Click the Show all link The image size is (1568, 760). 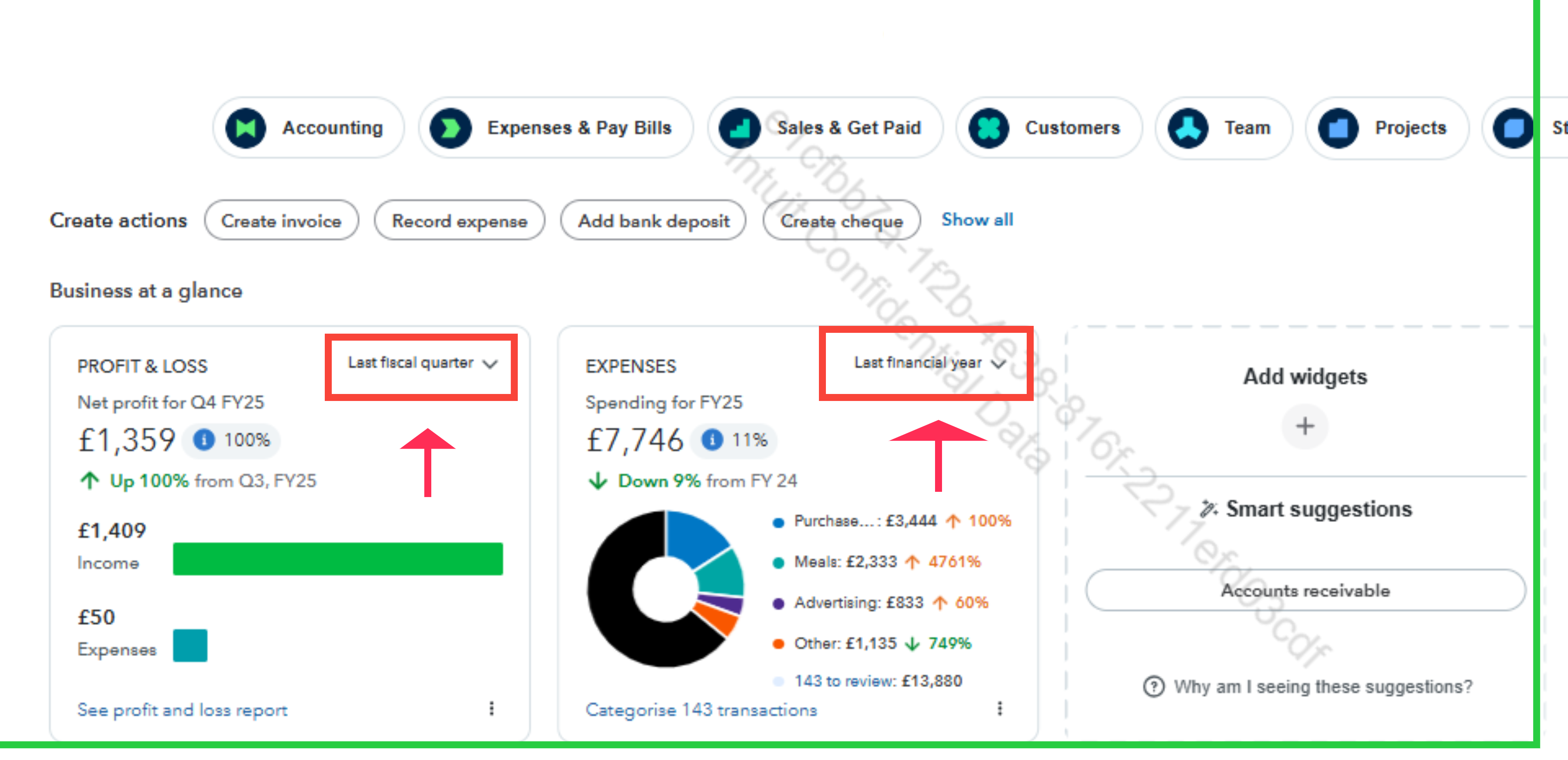click(x=977, y=220)
